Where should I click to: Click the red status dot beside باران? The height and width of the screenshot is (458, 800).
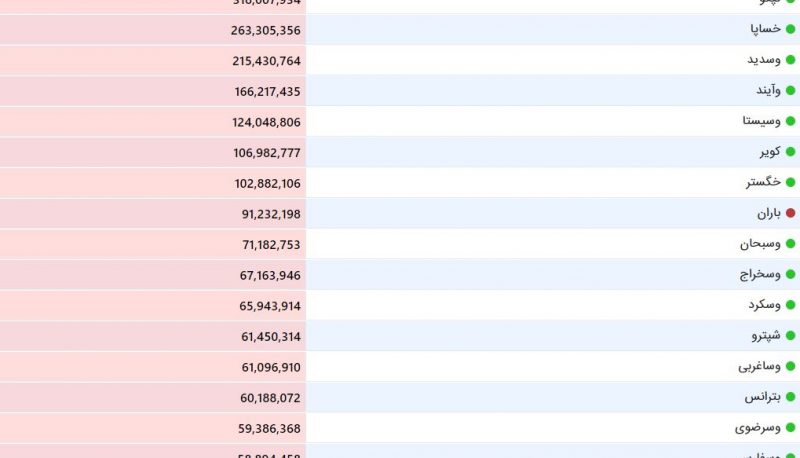point(790,213)
